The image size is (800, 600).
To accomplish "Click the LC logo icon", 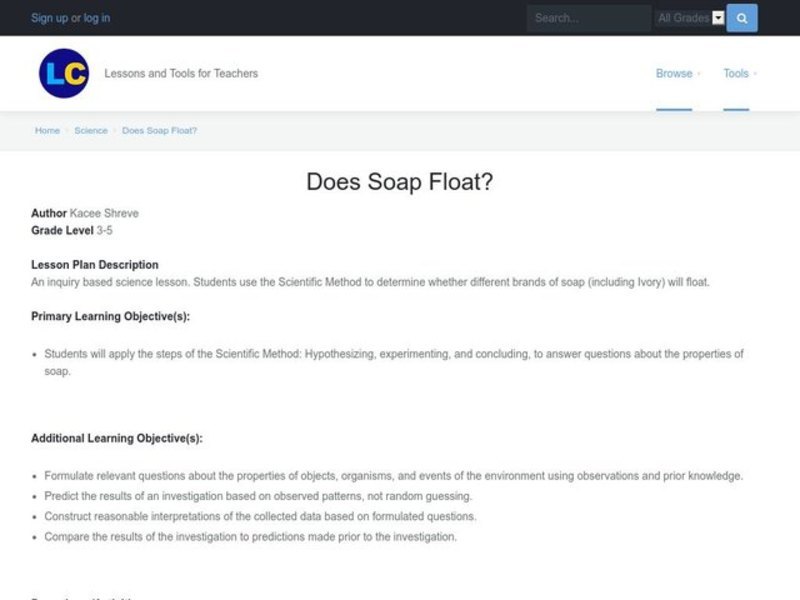I will point(64,73).
